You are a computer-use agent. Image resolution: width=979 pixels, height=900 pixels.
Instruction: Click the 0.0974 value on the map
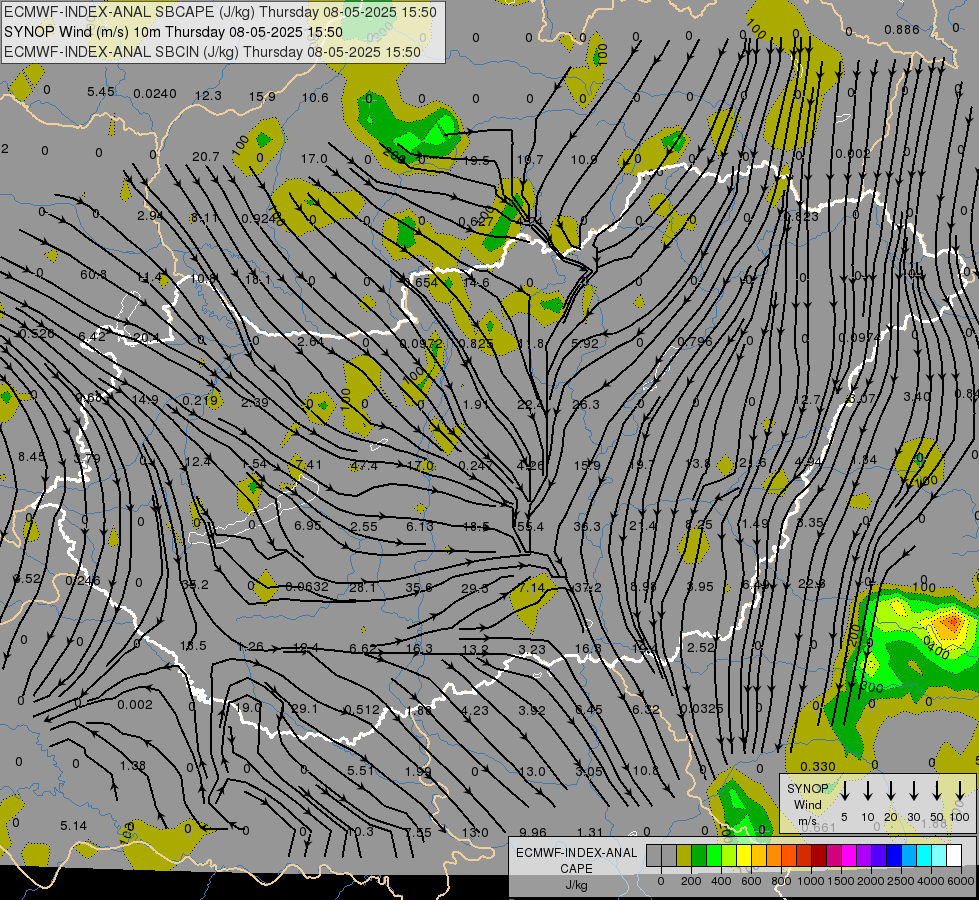click(x=859, y=337)
